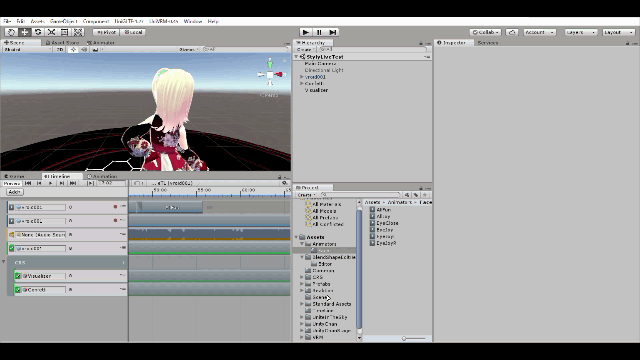Select the Move tool in toolbar

click(x=24, y=32)
